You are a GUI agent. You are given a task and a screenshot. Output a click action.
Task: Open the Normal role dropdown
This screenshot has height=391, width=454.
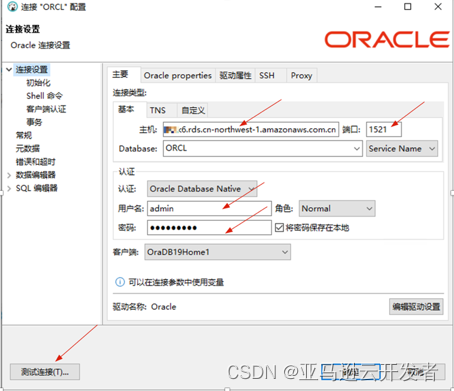pos(337,209)
